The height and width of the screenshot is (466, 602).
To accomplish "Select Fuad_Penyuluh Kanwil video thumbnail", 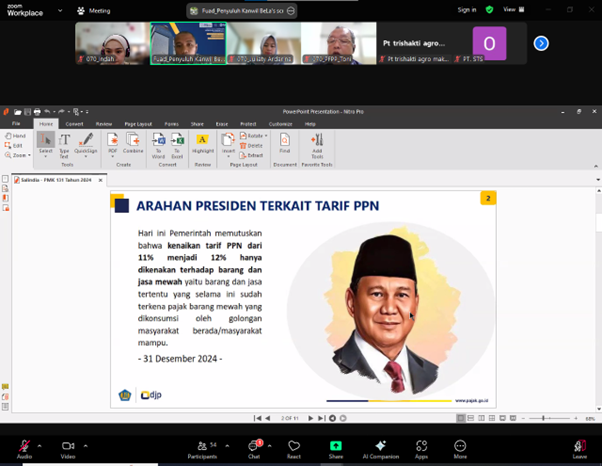I will pyautogui.click(x=188, y=43).
